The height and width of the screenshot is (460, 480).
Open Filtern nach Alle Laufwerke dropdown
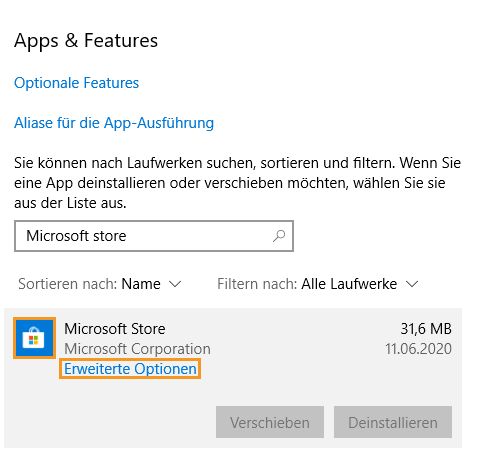click(x=318, y=284)
